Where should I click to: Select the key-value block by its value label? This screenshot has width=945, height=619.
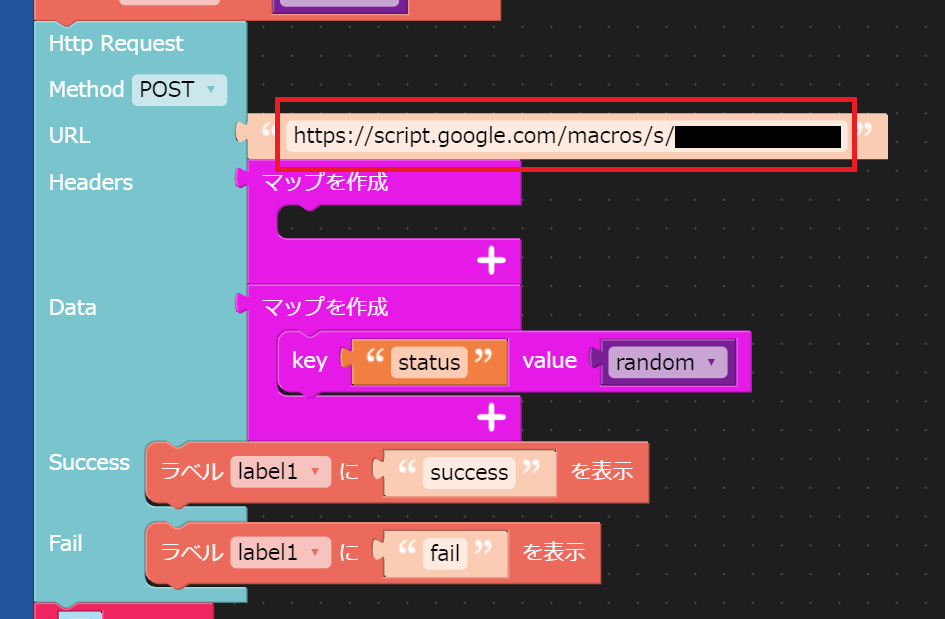pos(549,361)
